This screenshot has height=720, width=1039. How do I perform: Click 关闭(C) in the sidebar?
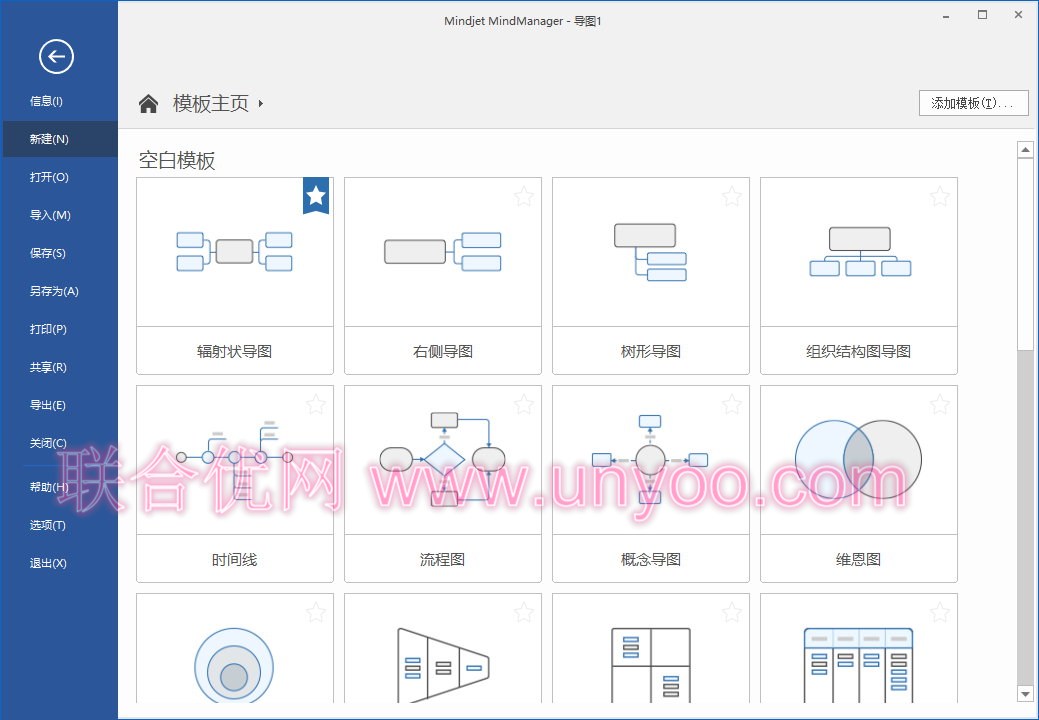click(x=59, y=443)
